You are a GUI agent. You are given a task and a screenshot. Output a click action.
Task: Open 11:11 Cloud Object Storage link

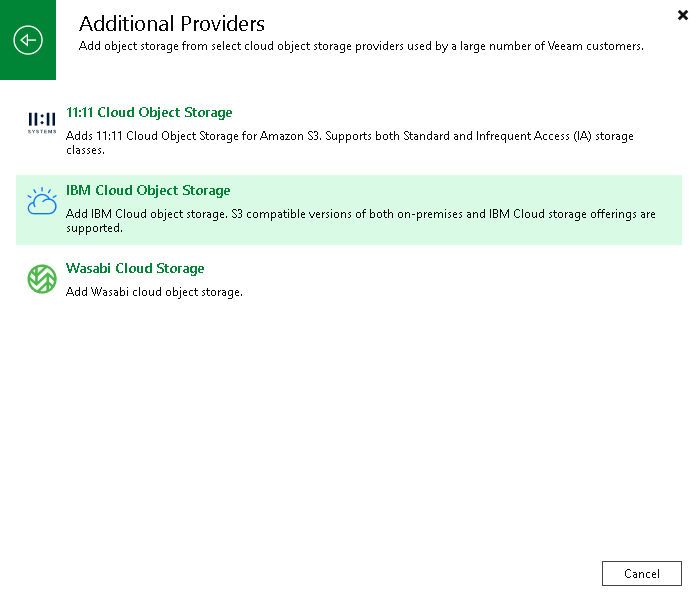click(149, 112)
